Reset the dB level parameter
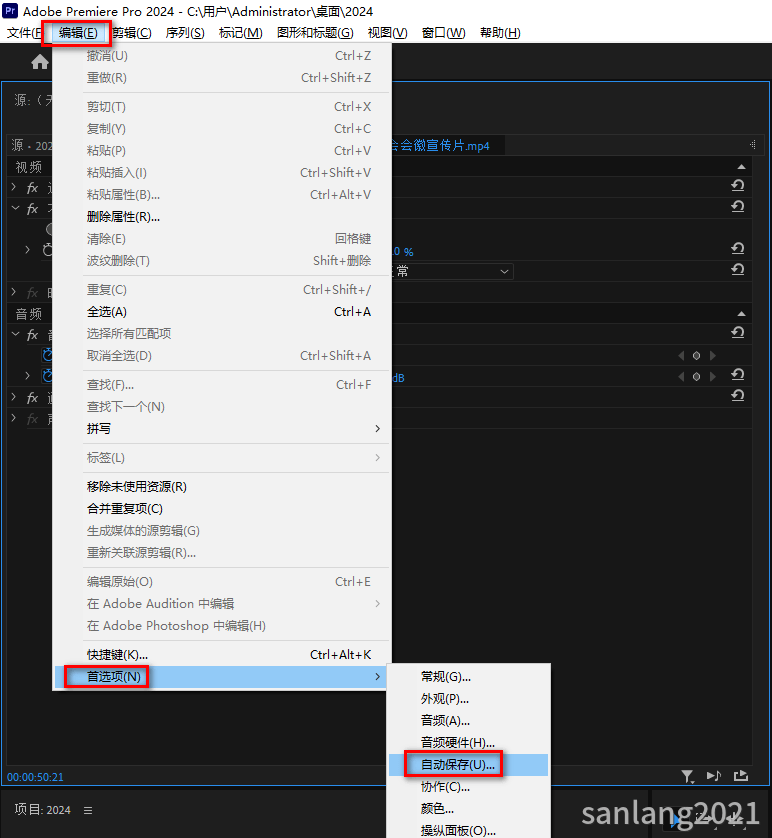772x838 pixels. point(738,375)
